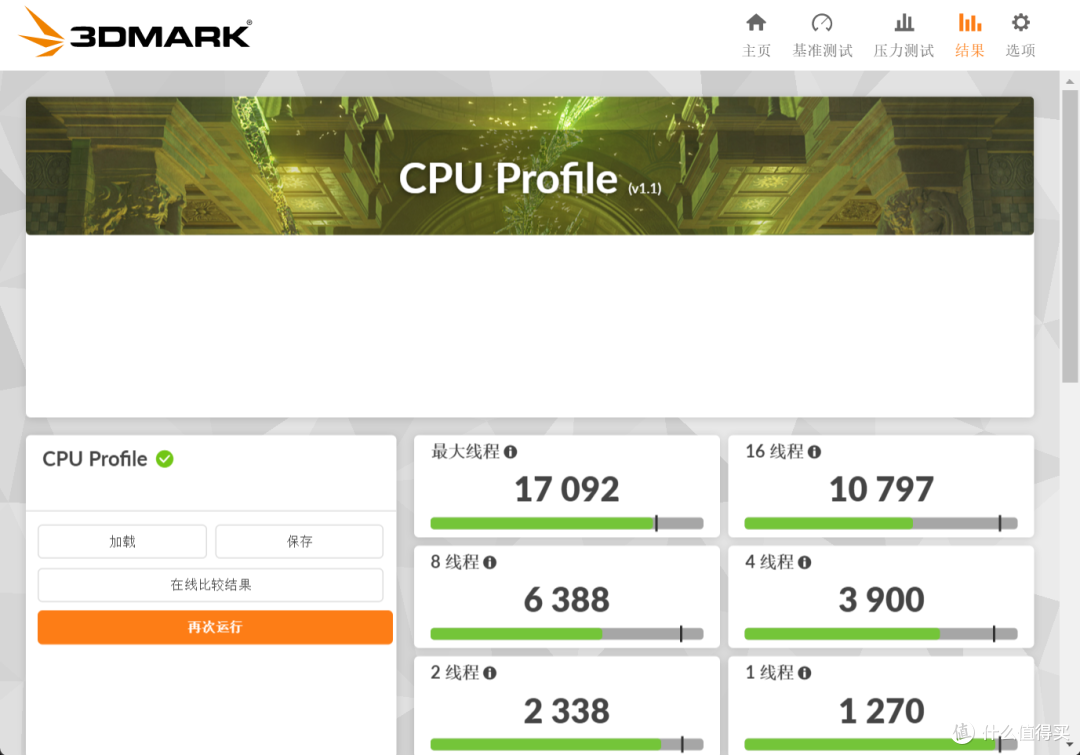Open the 主页 home icon
This screenshot has height=755, width=1080.
[x=756, y=23]
